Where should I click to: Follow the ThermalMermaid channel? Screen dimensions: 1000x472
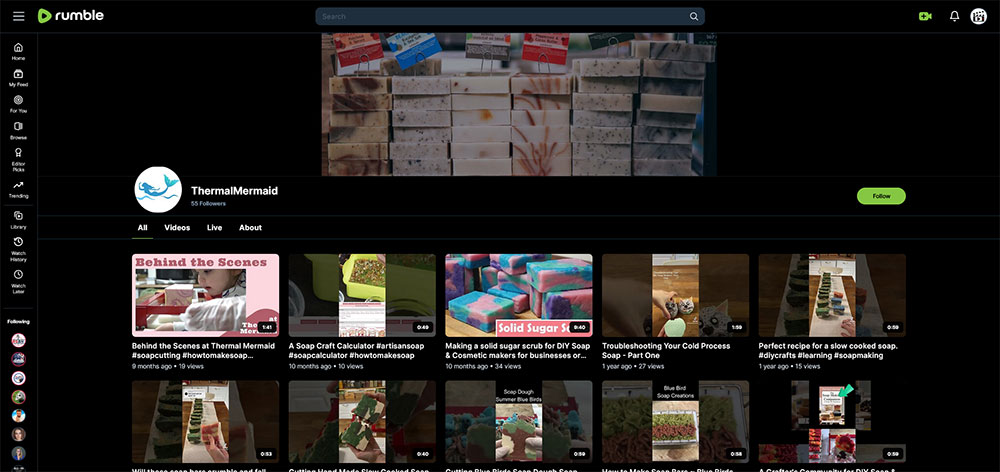pyautogui.click(x=881, y=196)
